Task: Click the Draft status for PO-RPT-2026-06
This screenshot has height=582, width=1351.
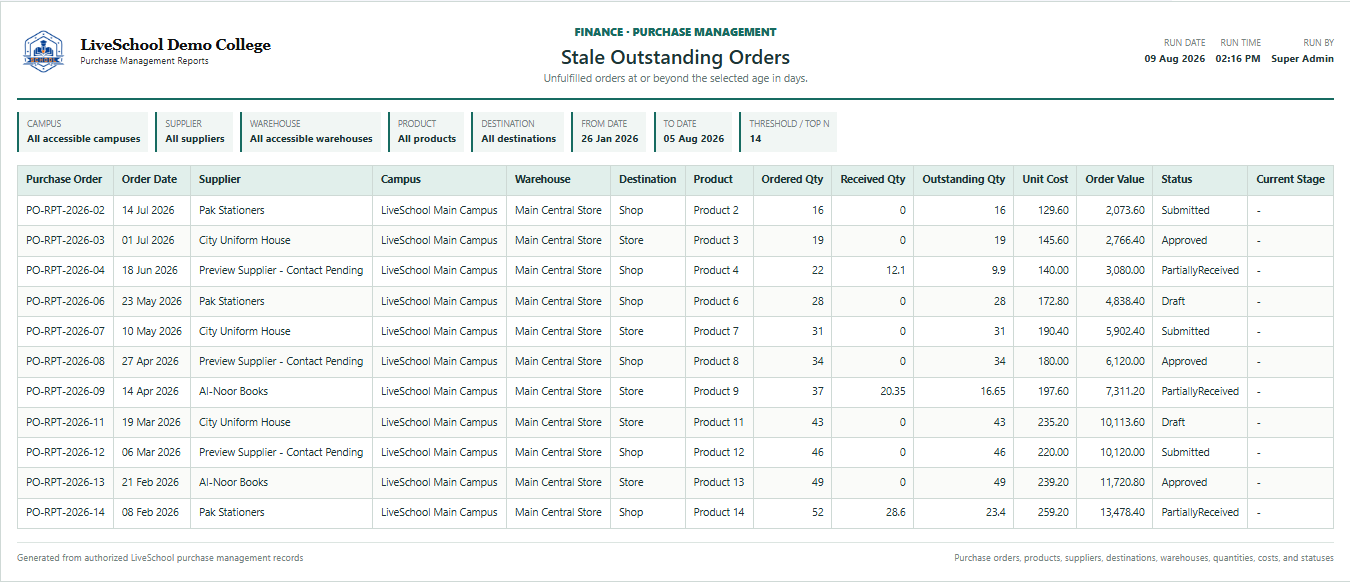Action: pos(1173,301)
